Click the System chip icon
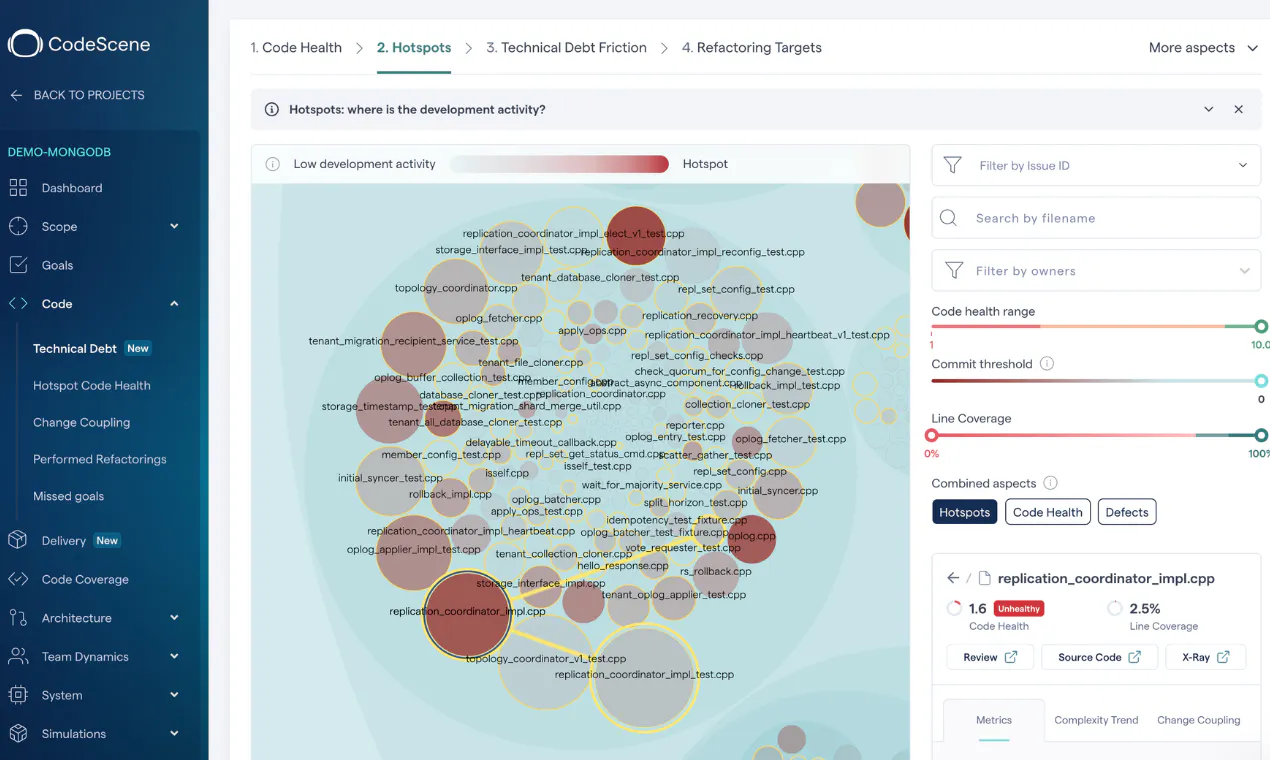The width and height of the screenshot is (1270, 760). coord(18,695)
